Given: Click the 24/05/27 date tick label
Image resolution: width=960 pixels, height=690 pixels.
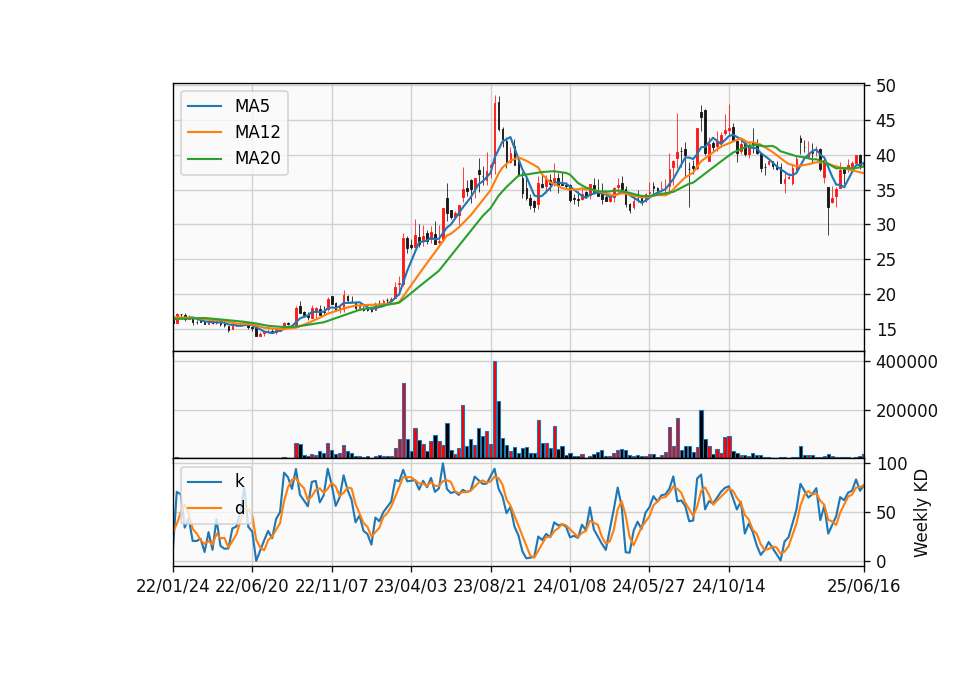Looking at the screenshot, I should point(648,586).
